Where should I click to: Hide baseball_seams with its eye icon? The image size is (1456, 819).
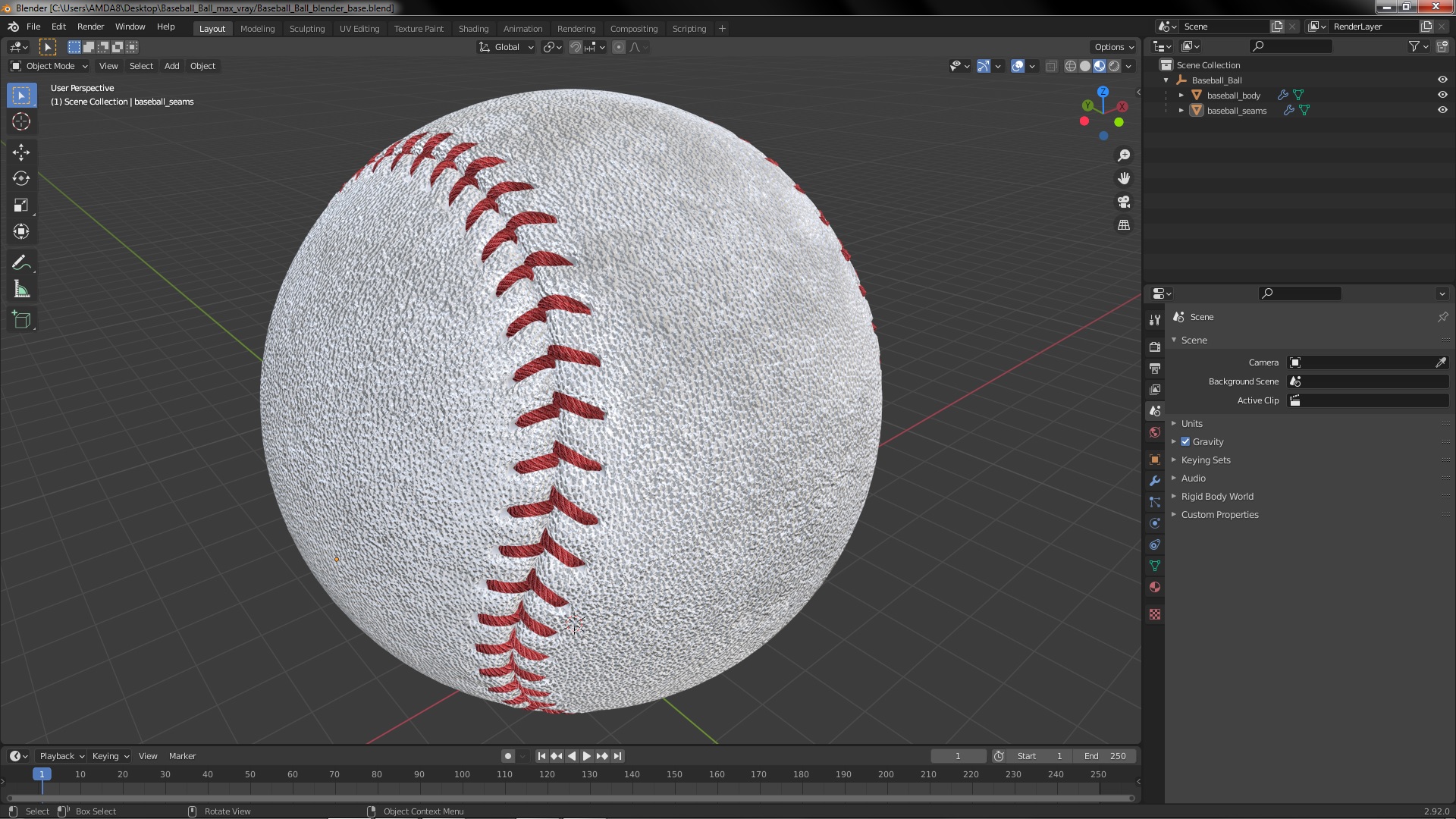point(1442,110)
